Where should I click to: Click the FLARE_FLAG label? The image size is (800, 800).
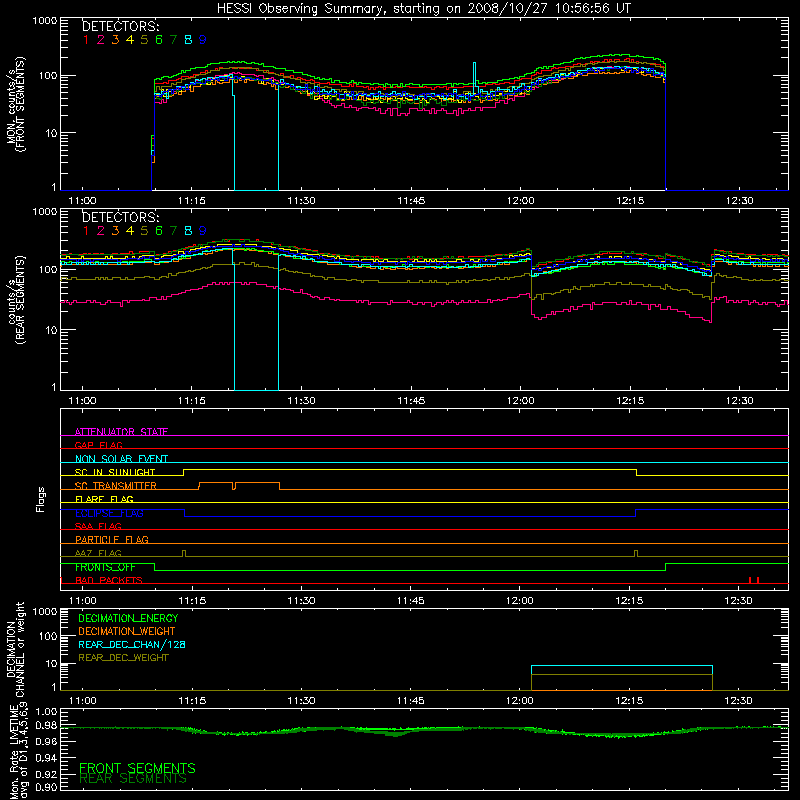[x=104, y=499]
